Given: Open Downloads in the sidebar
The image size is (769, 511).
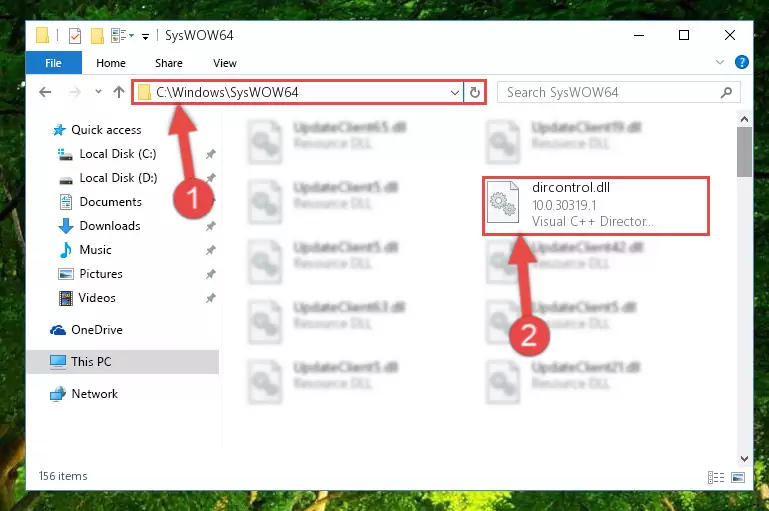Looking at the screenshot, I should [110, 226].
